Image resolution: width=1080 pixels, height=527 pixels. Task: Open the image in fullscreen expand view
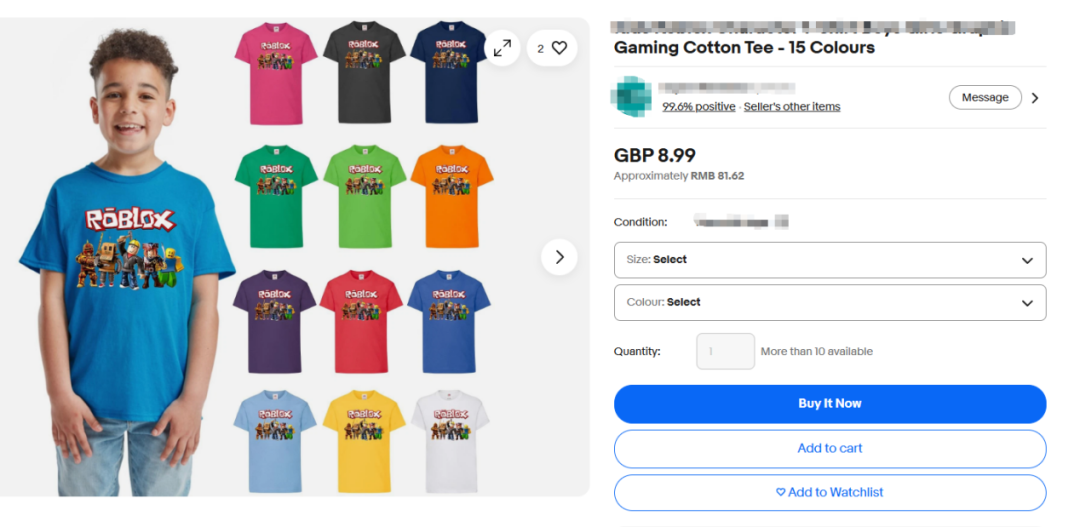[502, 48]
